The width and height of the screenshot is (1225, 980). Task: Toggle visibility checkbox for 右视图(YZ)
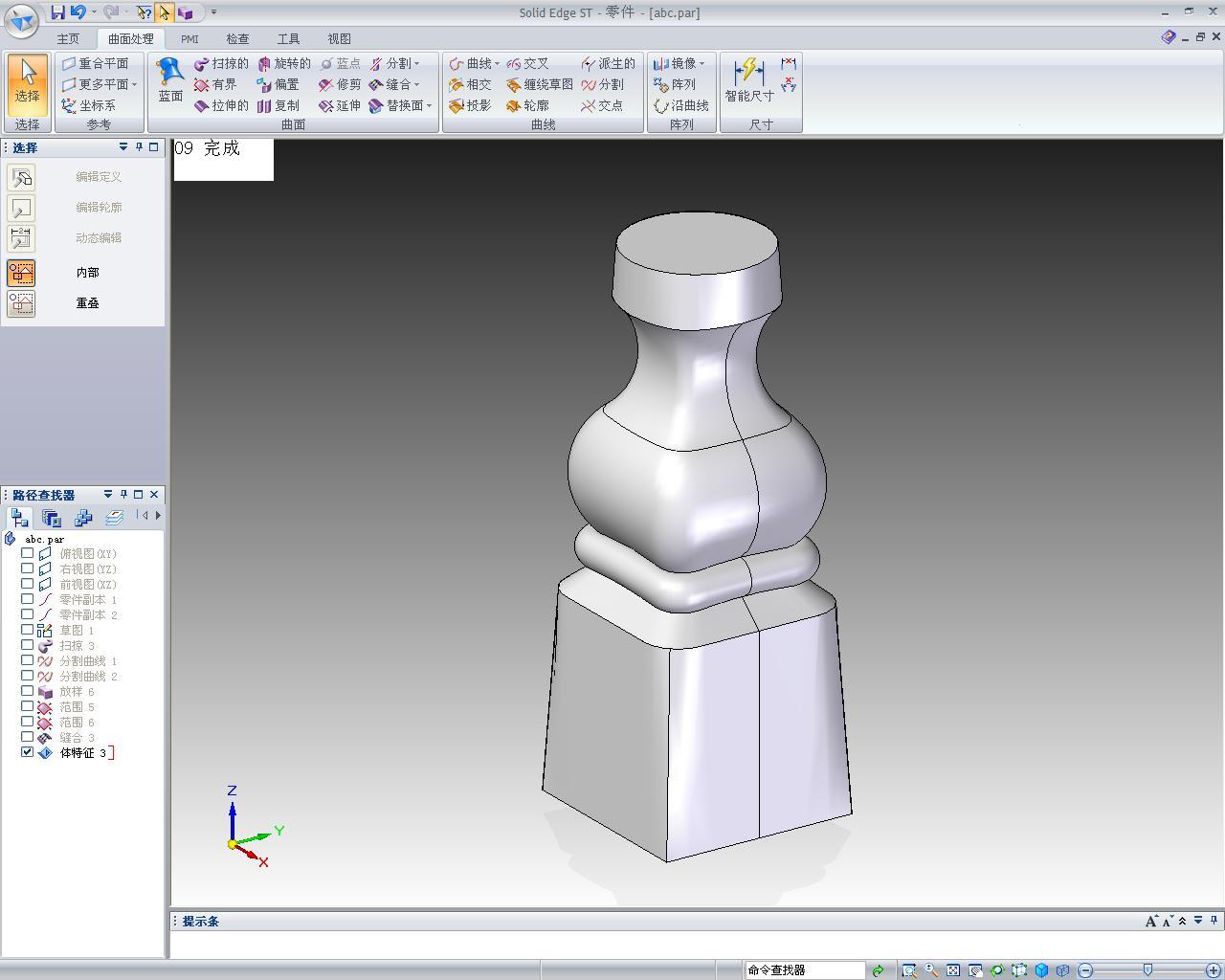pos(28,568)
